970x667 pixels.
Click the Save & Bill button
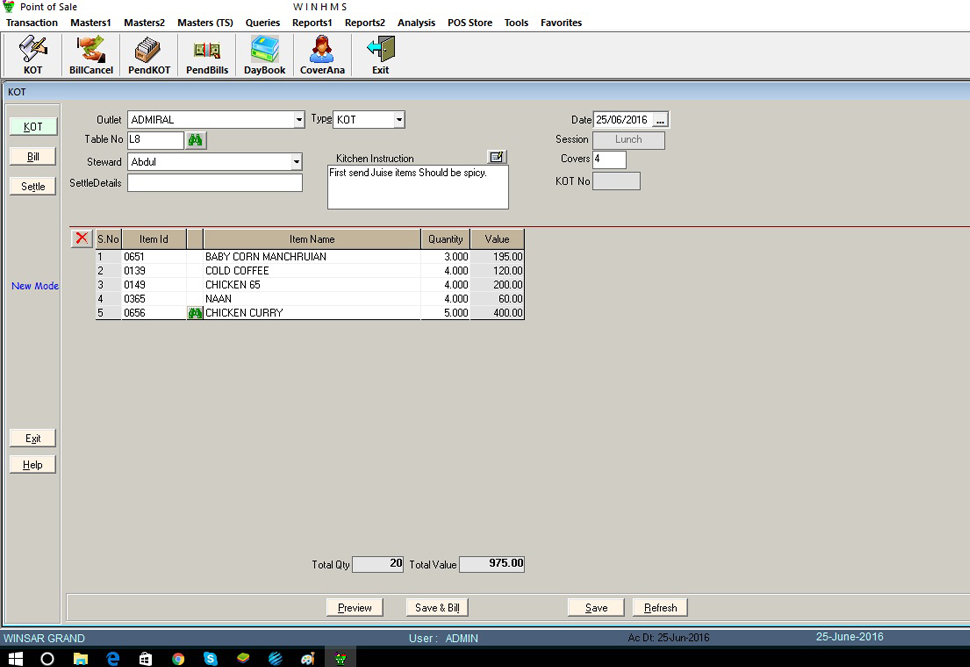(x=437, y=608)
